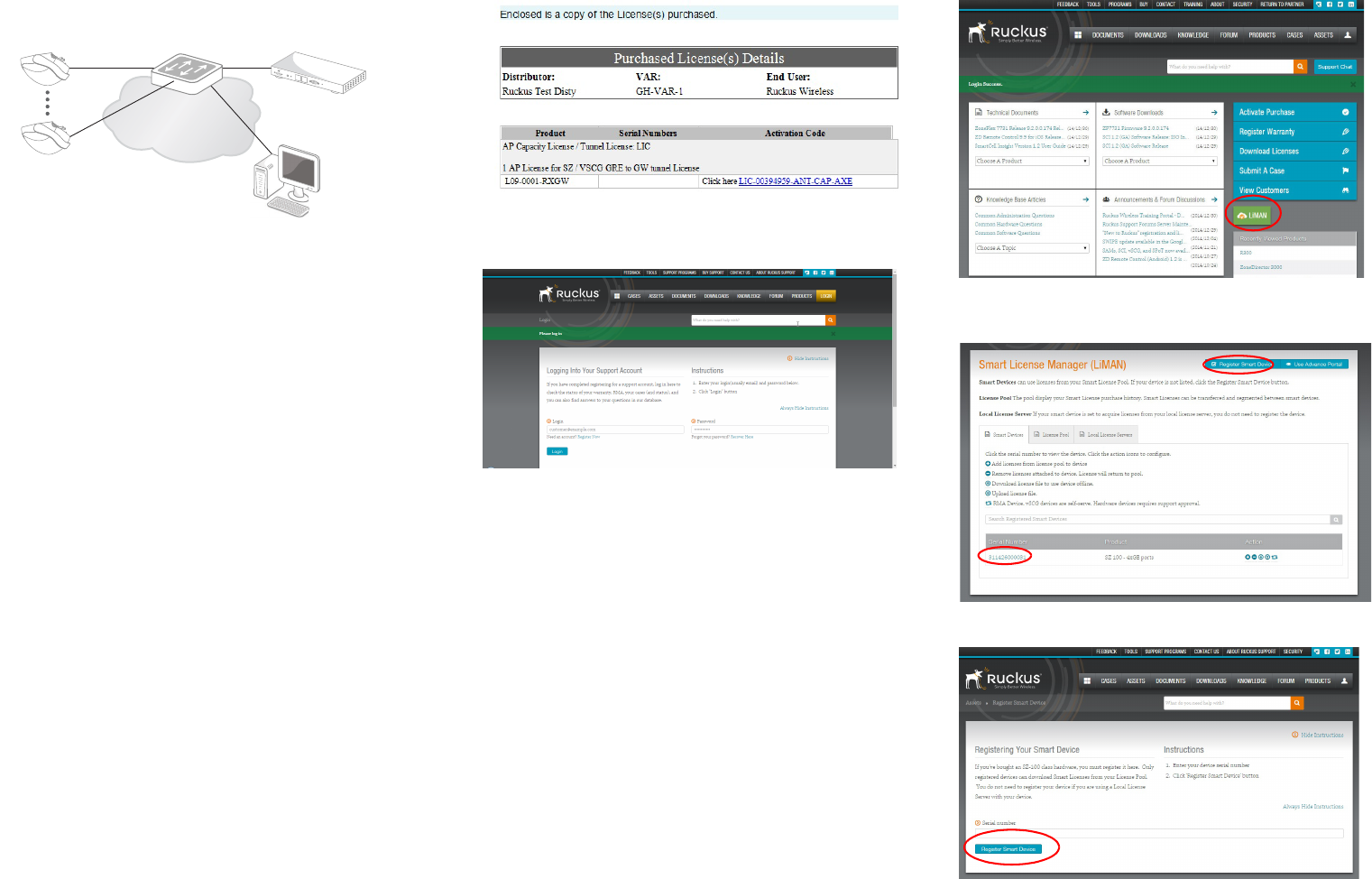The image size is (1372, 879).
Task: Open DOWNLOADS in the Login Success dashboard navigation
Action: click(x=1150, y=35)
